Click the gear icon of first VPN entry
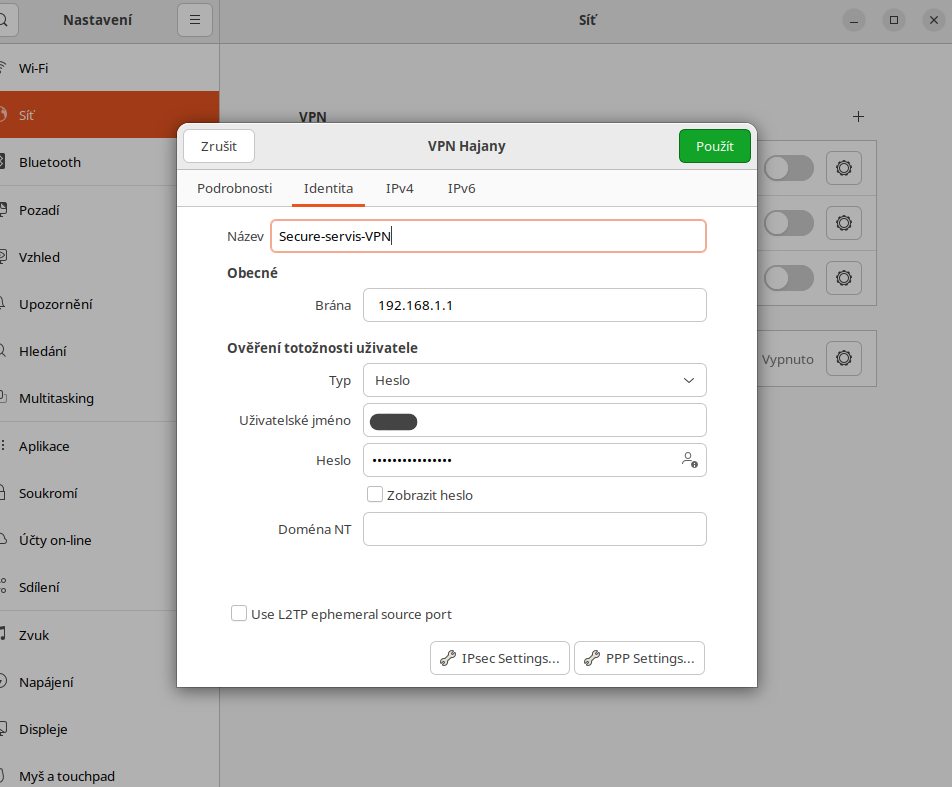952x787 pixels. point(843,168)
